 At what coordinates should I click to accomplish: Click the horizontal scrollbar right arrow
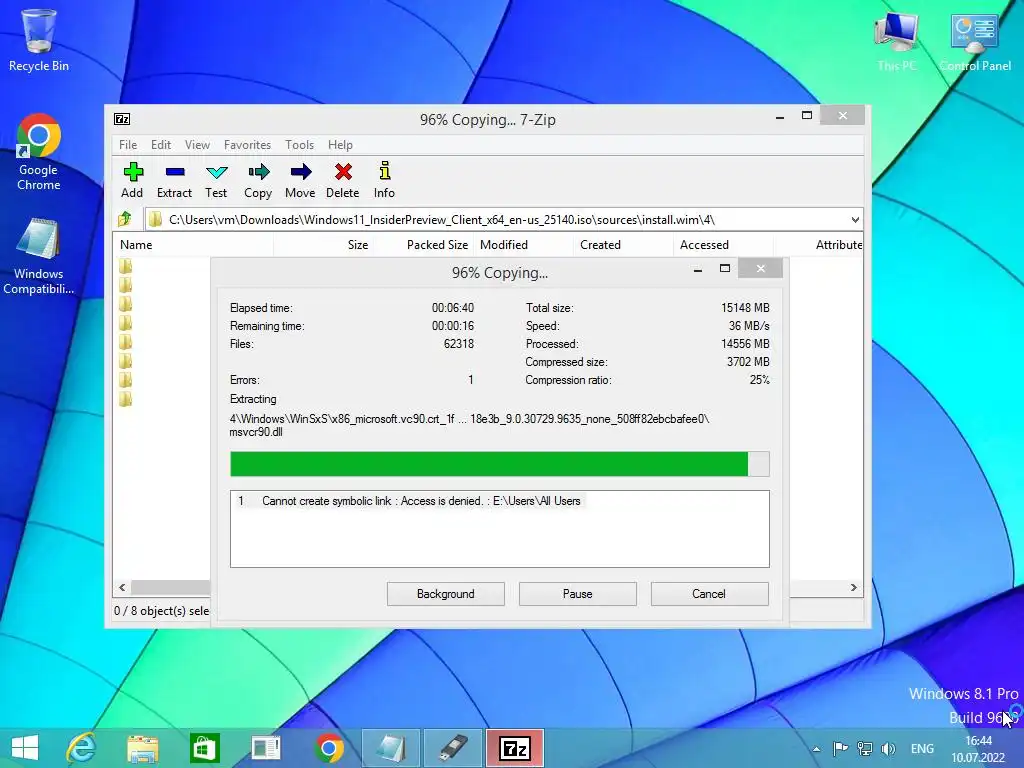coord(853,587)
